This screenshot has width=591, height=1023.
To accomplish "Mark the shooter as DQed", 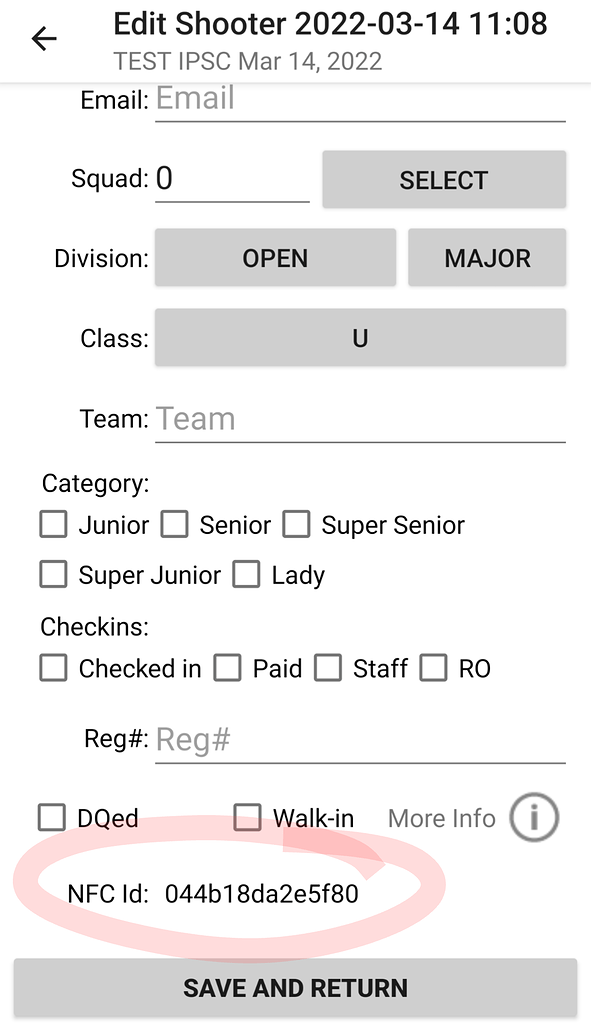I will click(x=51, y=817).
